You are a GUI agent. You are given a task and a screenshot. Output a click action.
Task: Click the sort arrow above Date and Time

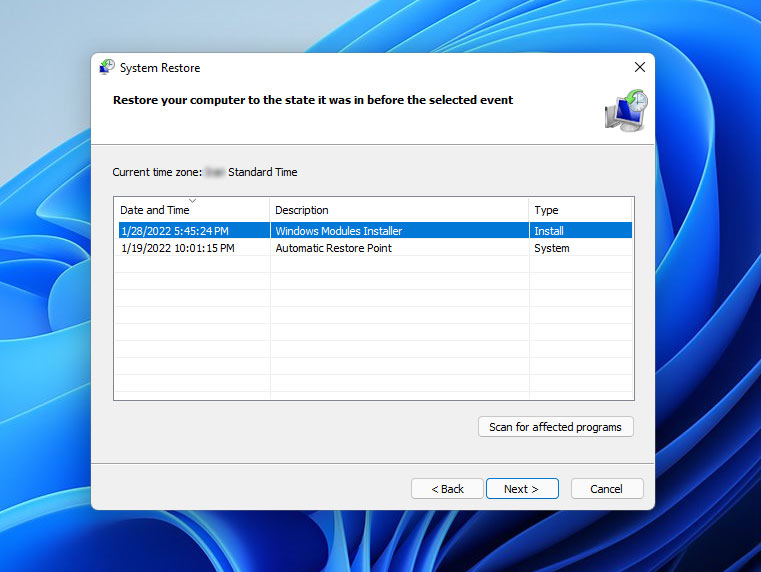tap(192, 201)
